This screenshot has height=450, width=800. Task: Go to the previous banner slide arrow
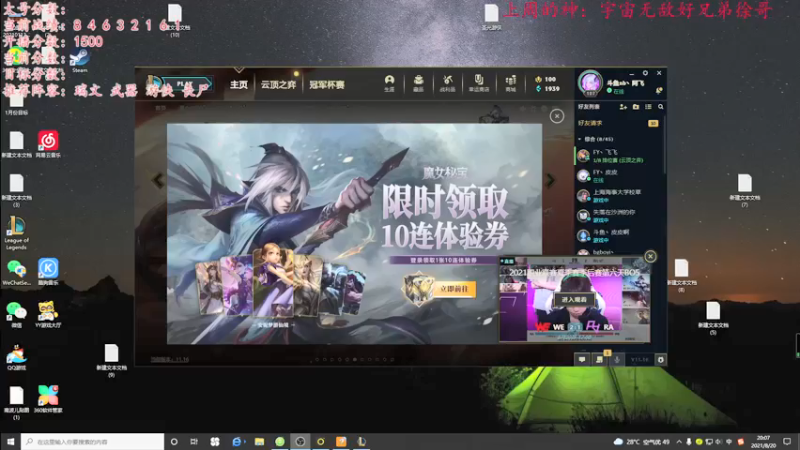click(x=158, y=180)
